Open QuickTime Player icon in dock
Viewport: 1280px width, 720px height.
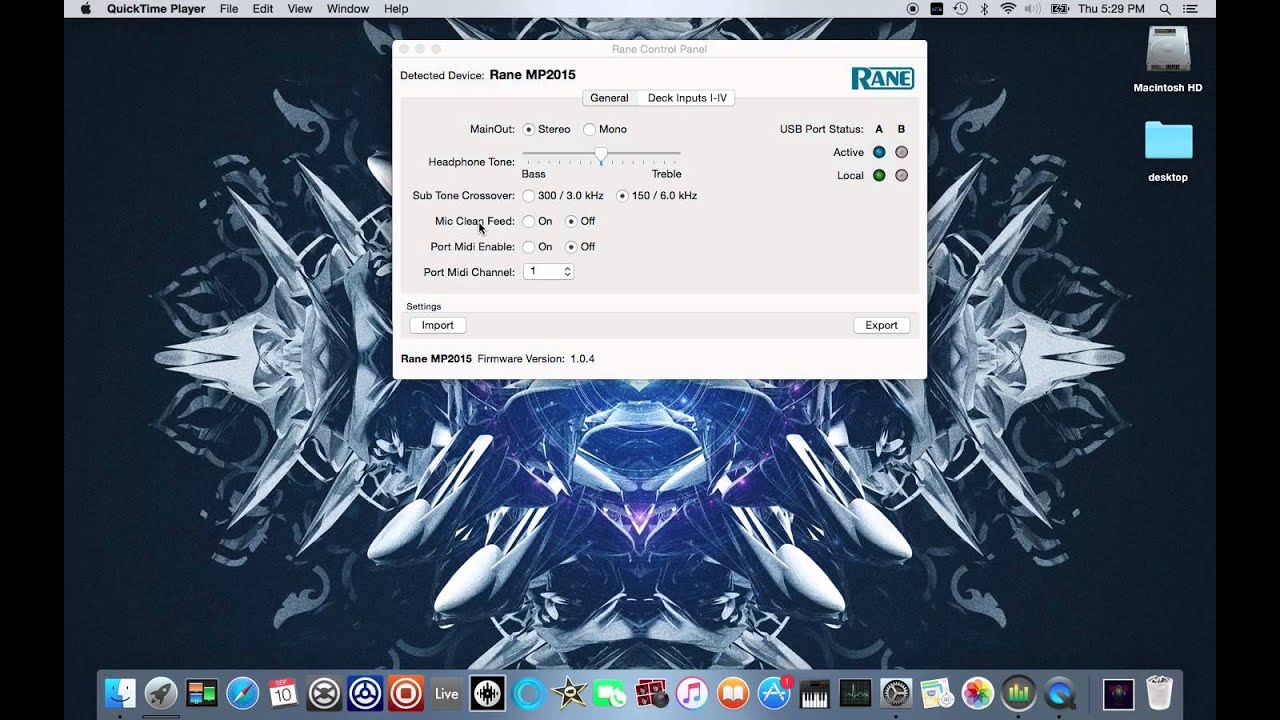[1060, 693]
